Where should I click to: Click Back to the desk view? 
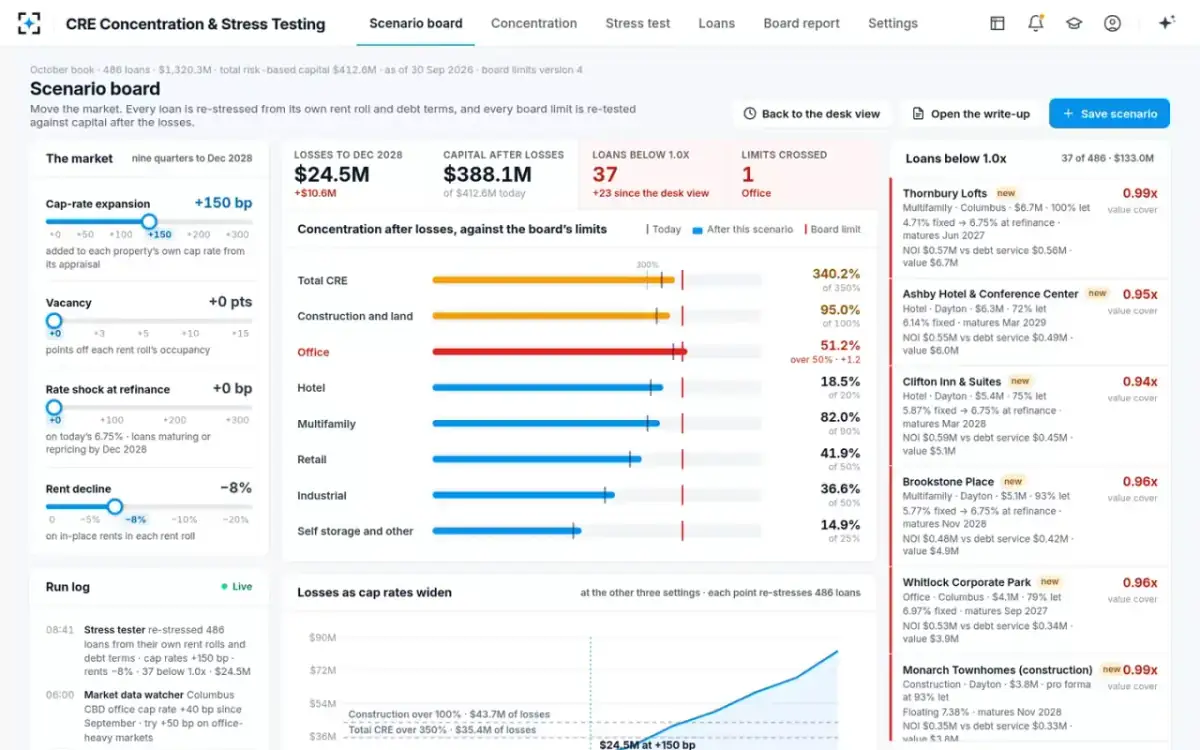812,114
